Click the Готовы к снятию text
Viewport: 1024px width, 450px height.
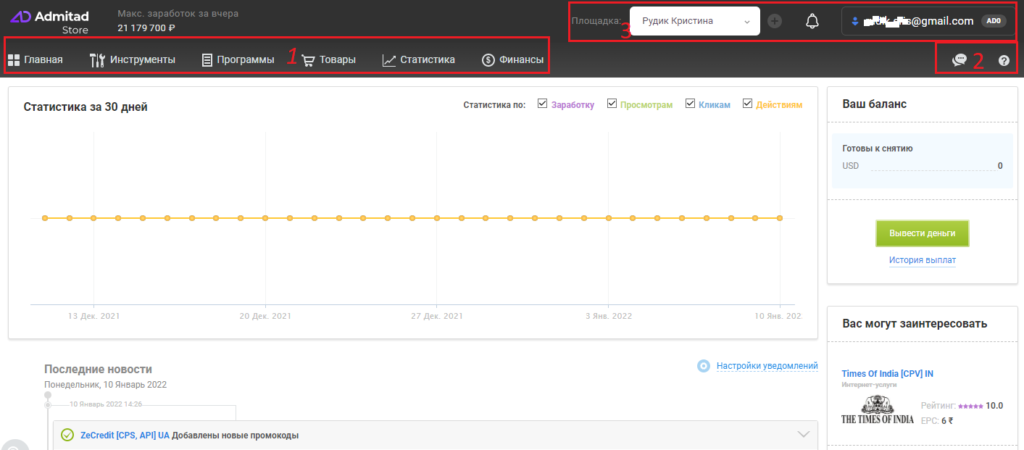point(878,148)
